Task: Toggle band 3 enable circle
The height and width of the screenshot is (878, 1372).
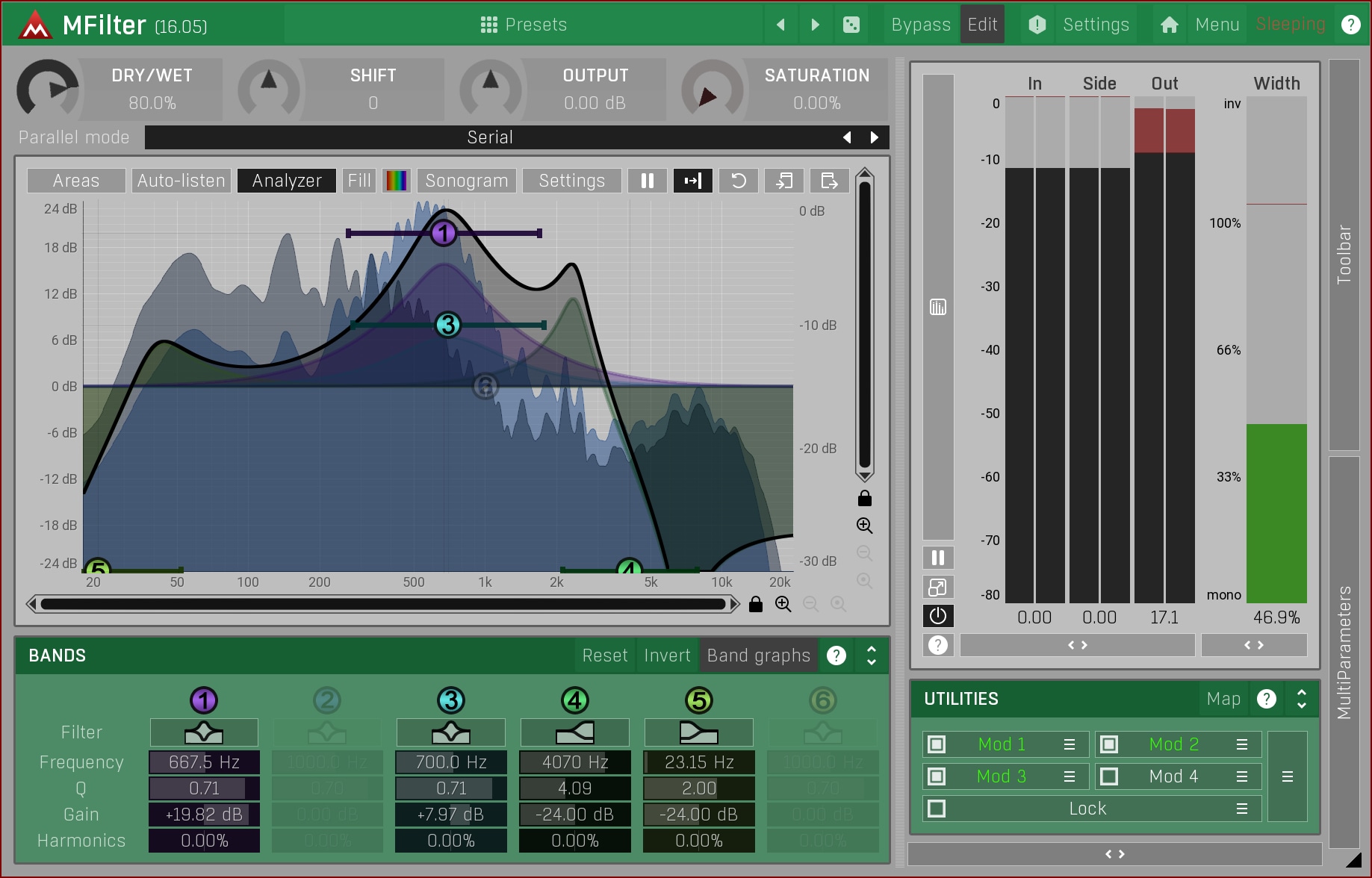Action: coord(451,700)
